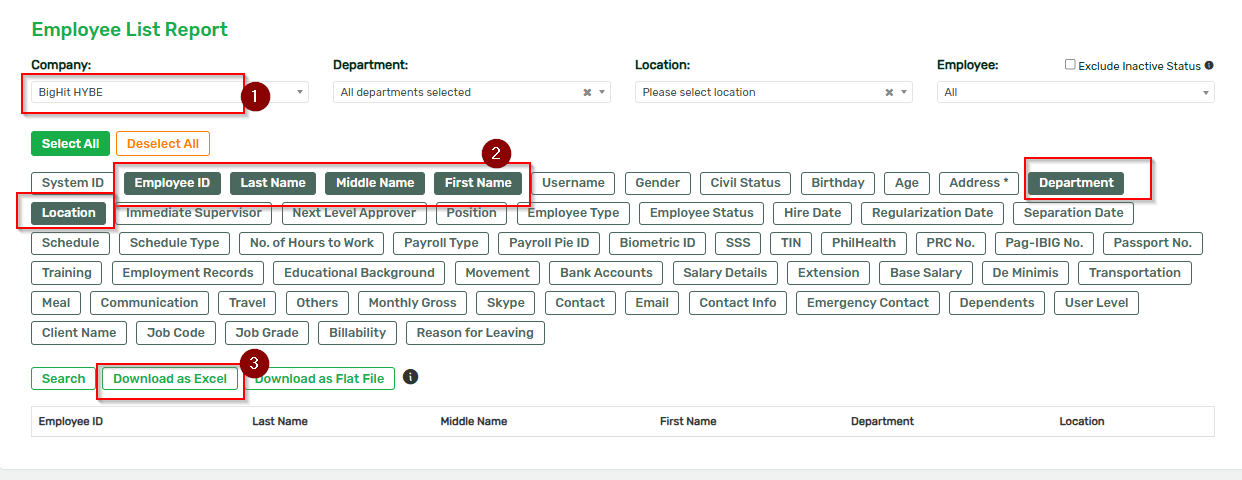Open the Company dropdown showing BigHit HYBE
1242x480 pixels.
[x=168, y=92]
